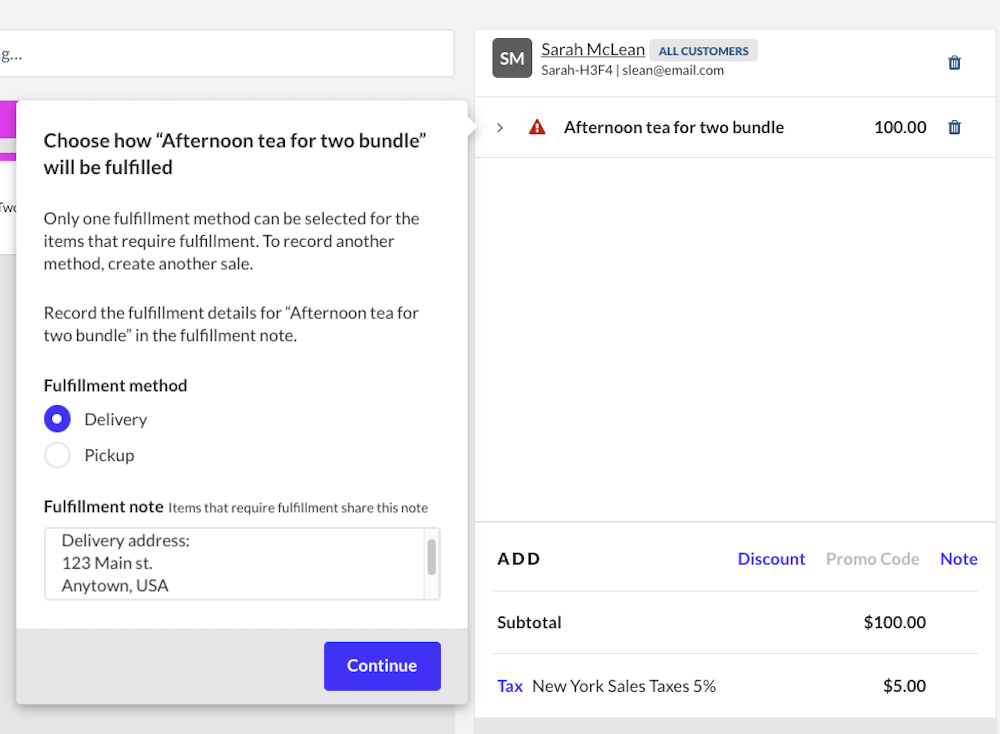
Task: Open Sarah McLean's customer profile
Action: (593, 49)
